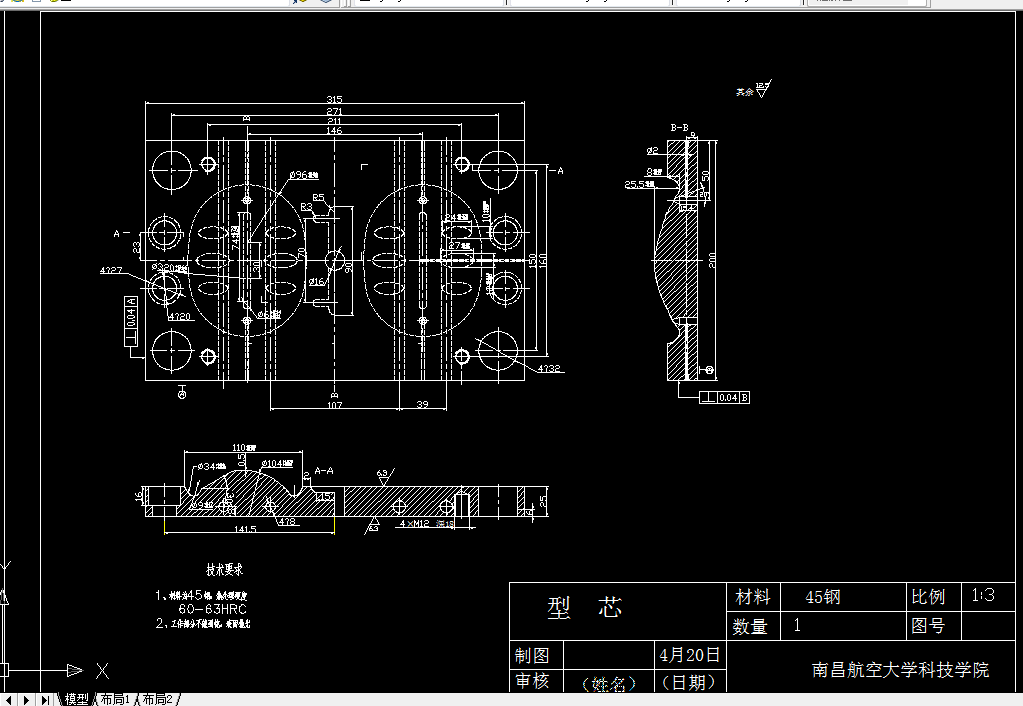Click the right arrow tab-scroll button

(26, 699)
